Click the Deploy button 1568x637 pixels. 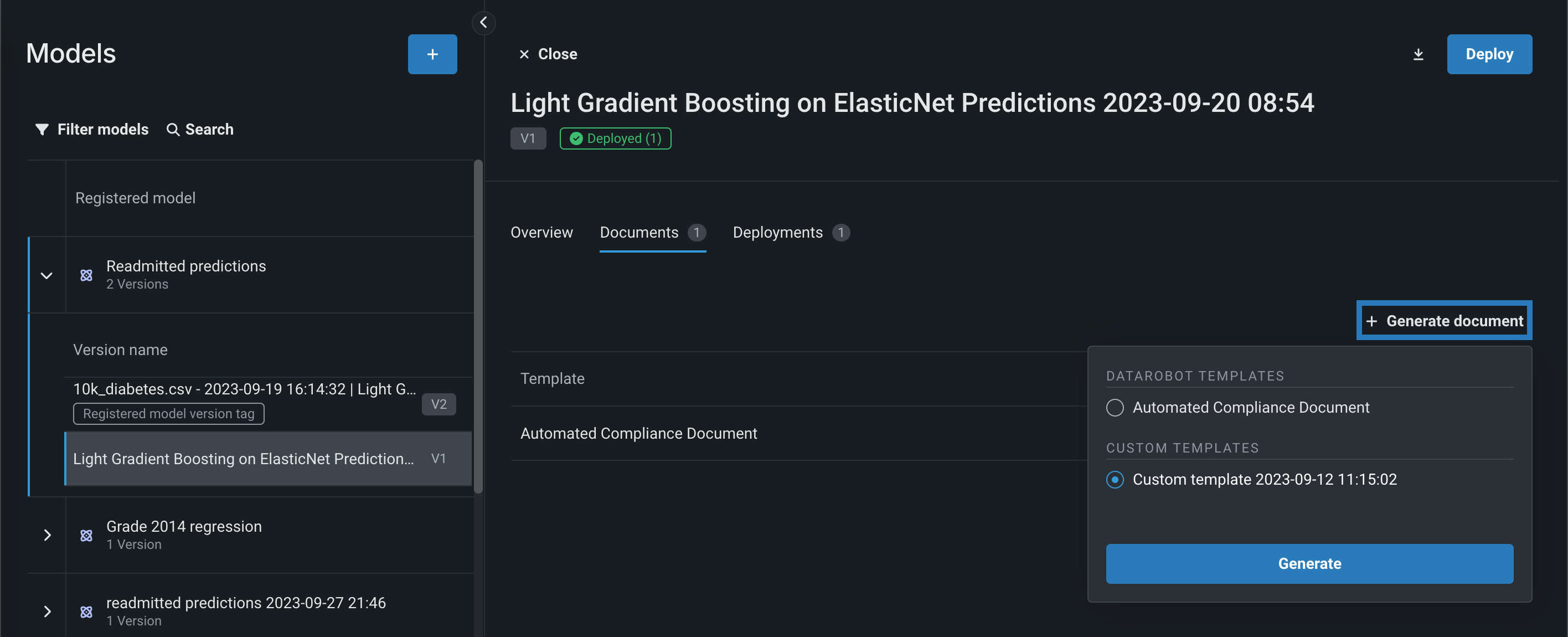(x=1489, y=54)
